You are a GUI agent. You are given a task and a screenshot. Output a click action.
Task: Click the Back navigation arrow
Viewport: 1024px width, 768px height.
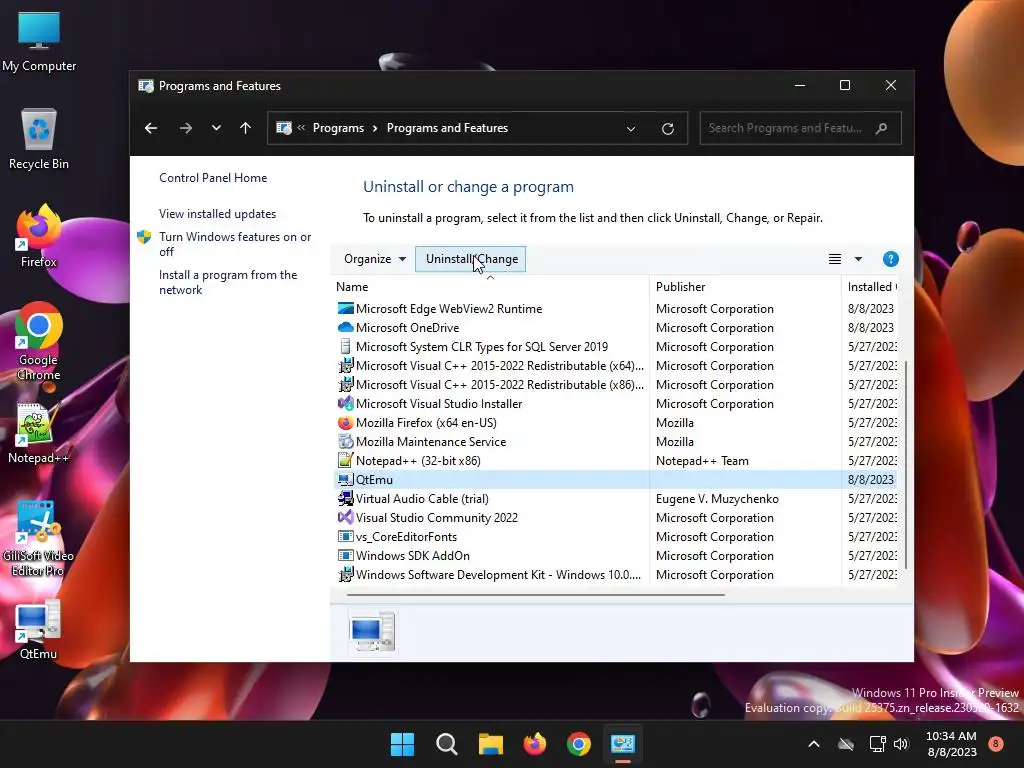pos(151,128)
